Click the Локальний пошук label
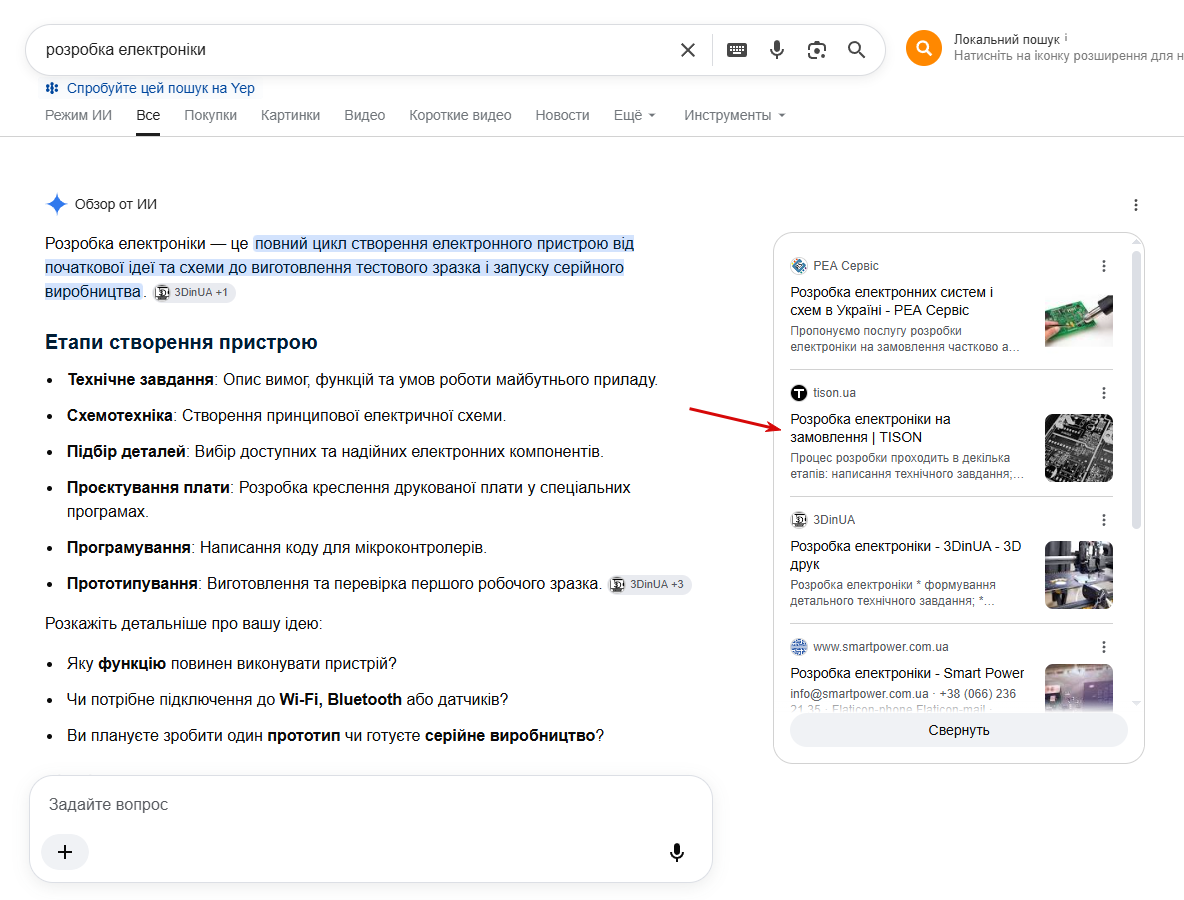 (1007, 39)
